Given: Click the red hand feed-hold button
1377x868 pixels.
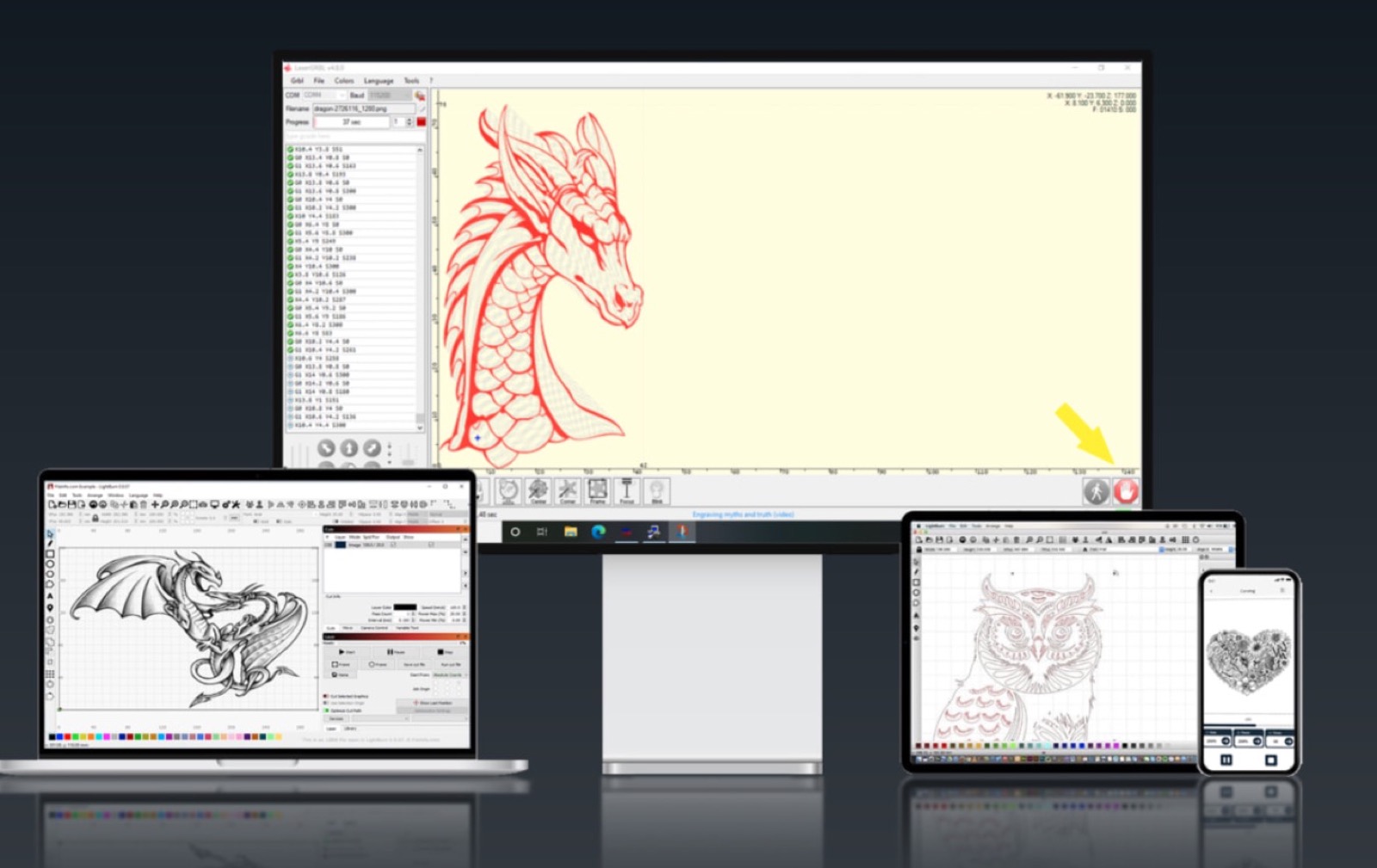Looking at the screenshot, I should tap(1126, 491).
